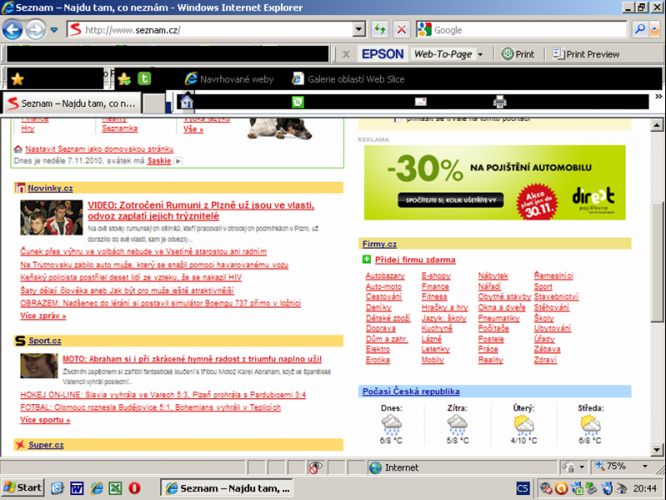Open Firmy.cz section header
This screenshot has width=666, height=500.
[x=379, y=244]
